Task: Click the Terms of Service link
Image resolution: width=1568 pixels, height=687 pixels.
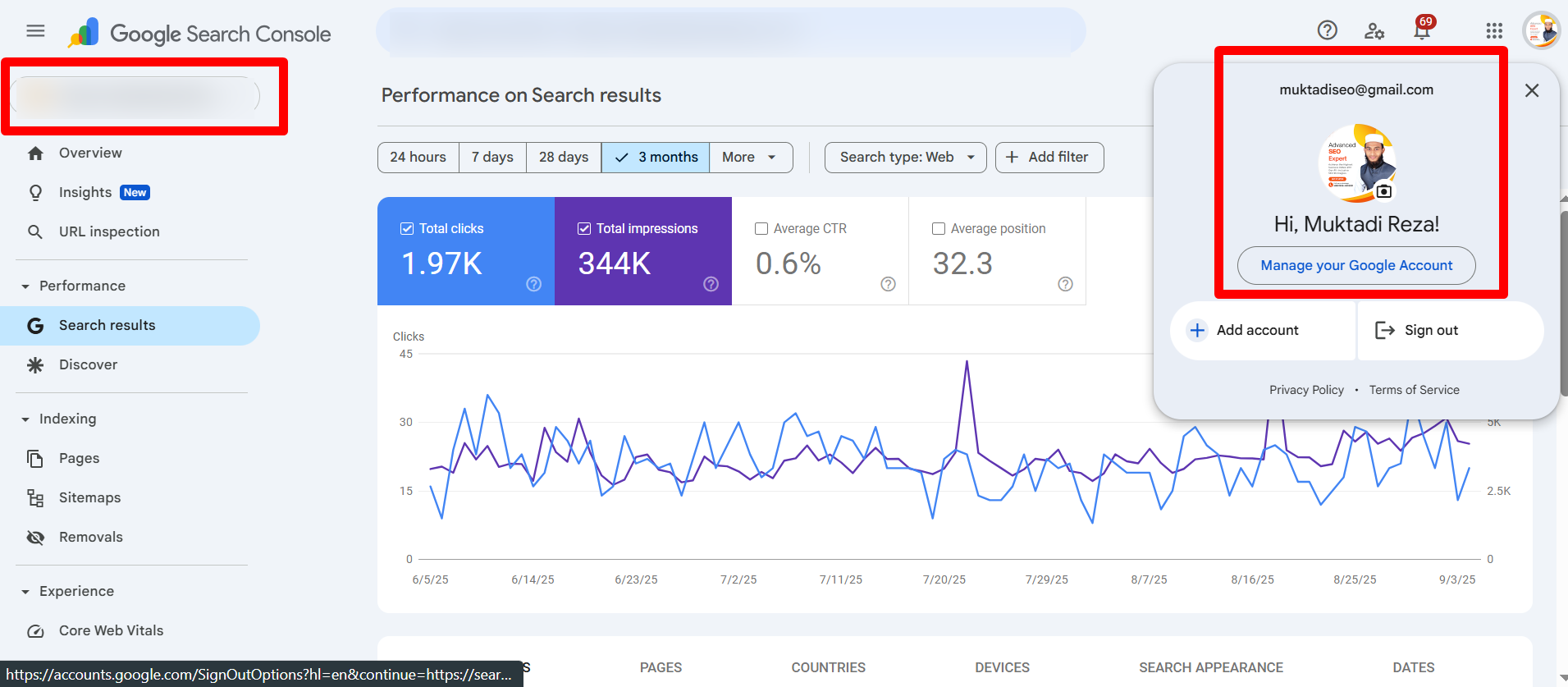Action: coord(1414,390)
